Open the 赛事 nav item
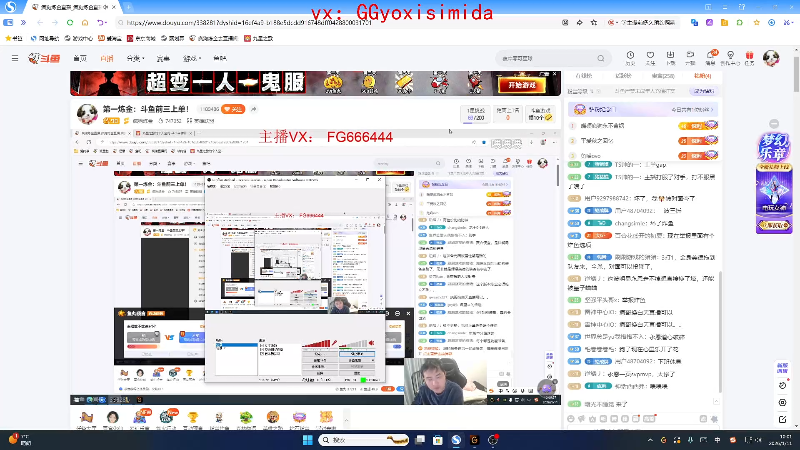800x450 pixels. (x=163, y=59)
